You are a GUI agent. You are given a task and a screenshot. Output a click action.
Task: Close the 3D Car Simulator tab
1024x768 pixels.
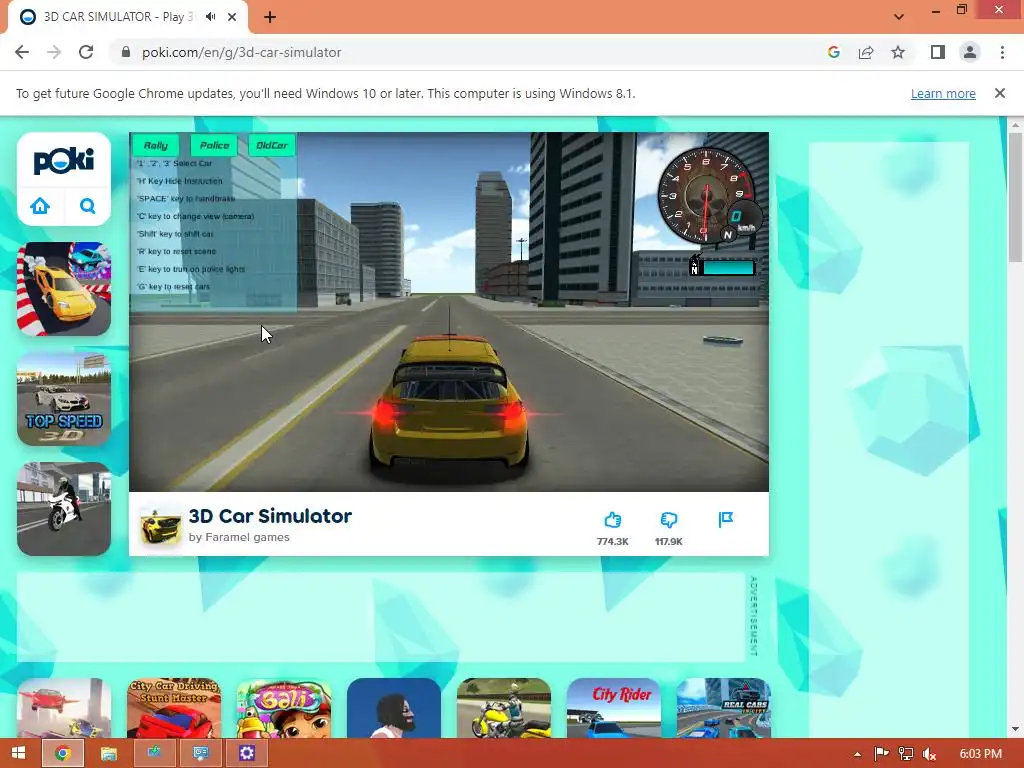(x=232, y=17)
